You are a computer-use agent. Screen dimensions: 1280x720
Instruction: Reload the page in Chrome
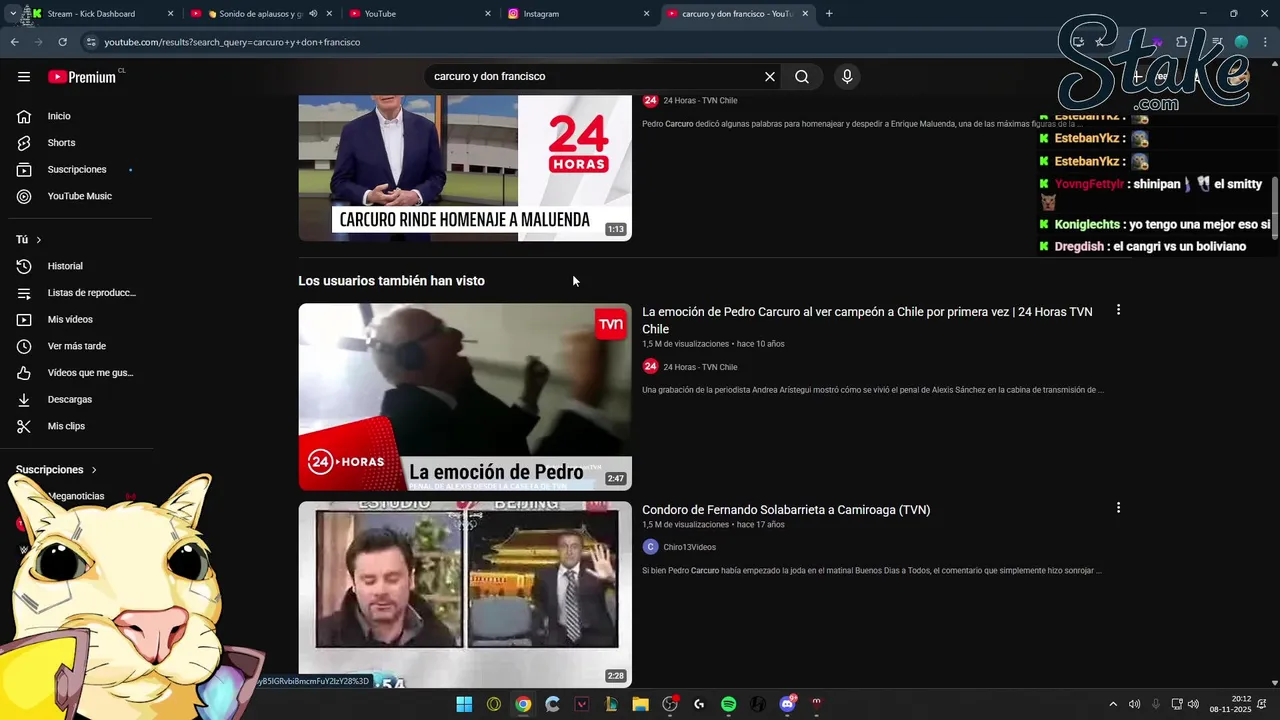(62, 42)
